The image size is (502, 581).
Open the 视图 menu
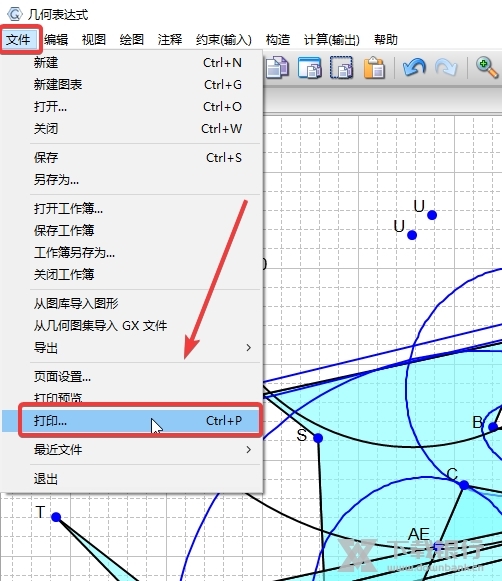tap(94, 39)
